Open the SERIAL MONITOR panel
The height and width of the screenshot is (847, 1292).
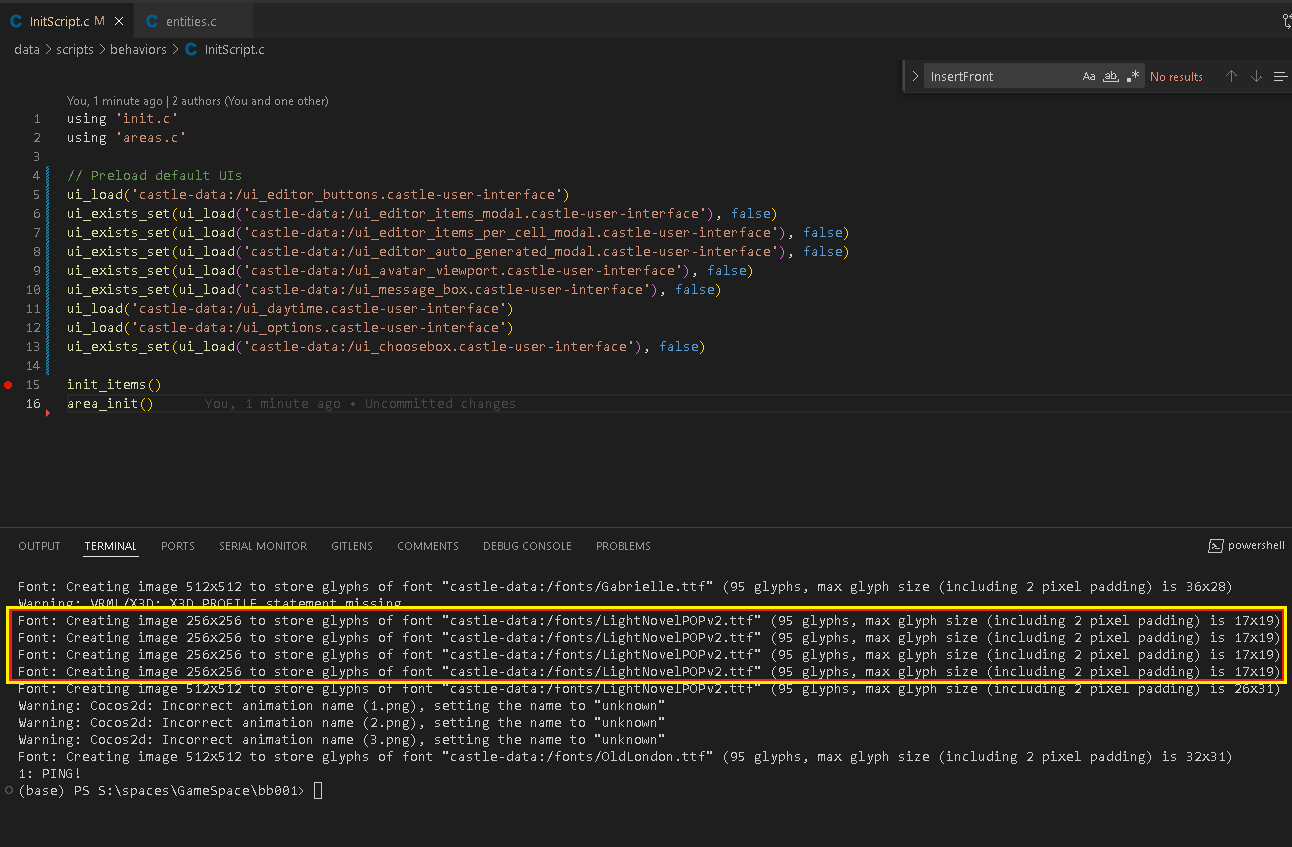point(263,546)
